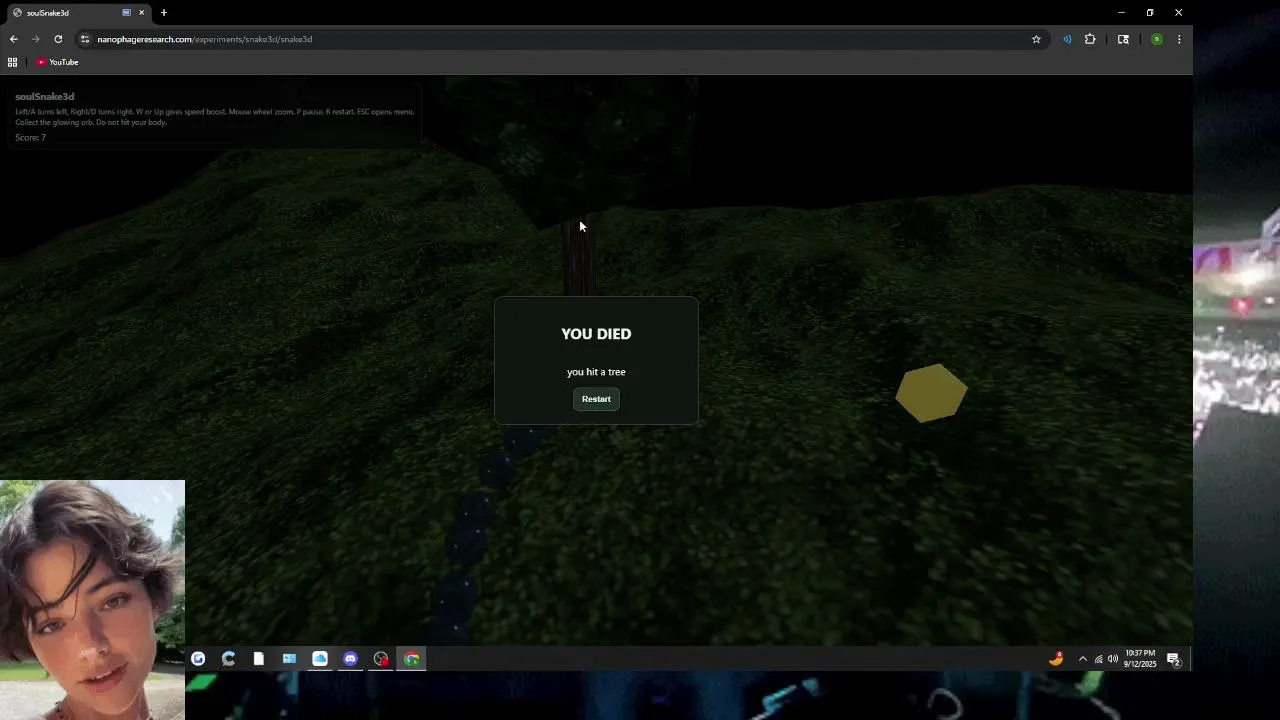
Task: Bookmark this page with the star icon
Action: [x=1036, y=39]
